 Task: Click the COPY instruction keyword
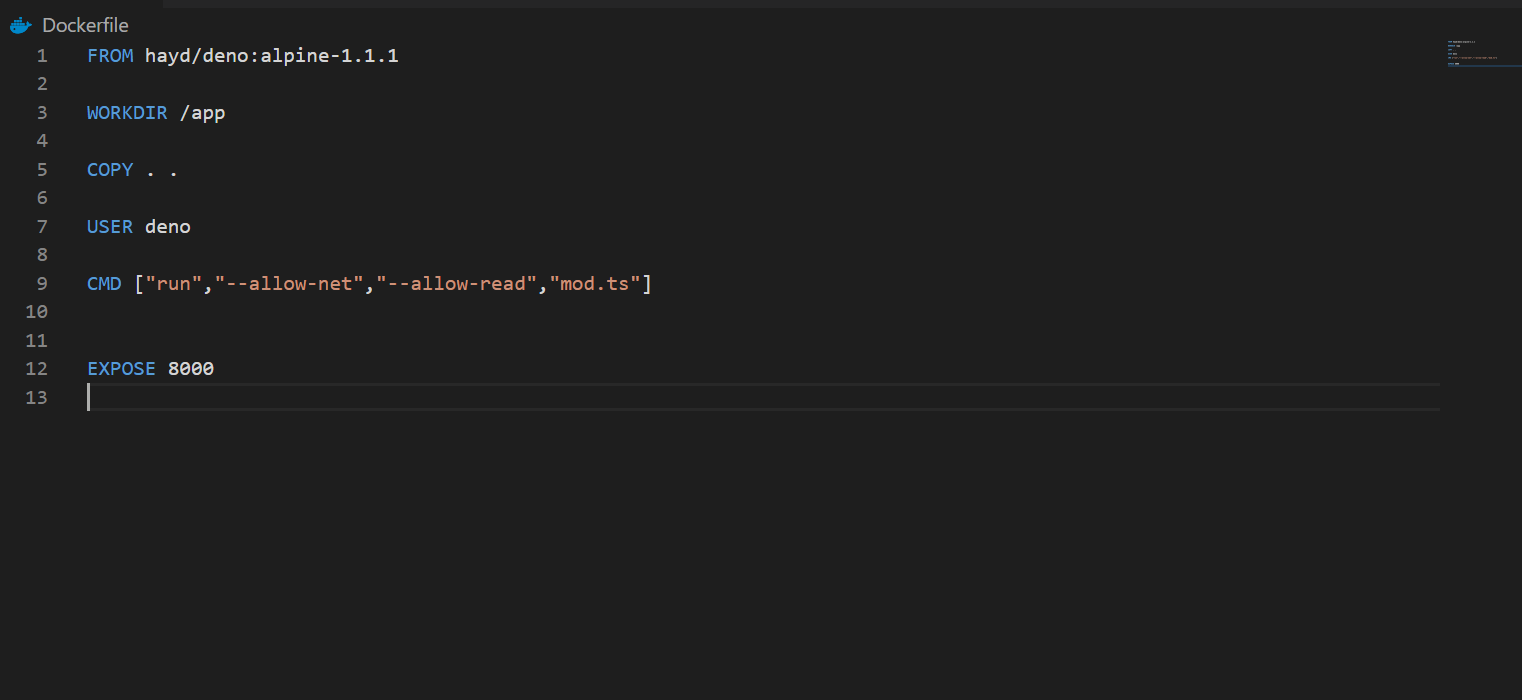tap(110, 170)
